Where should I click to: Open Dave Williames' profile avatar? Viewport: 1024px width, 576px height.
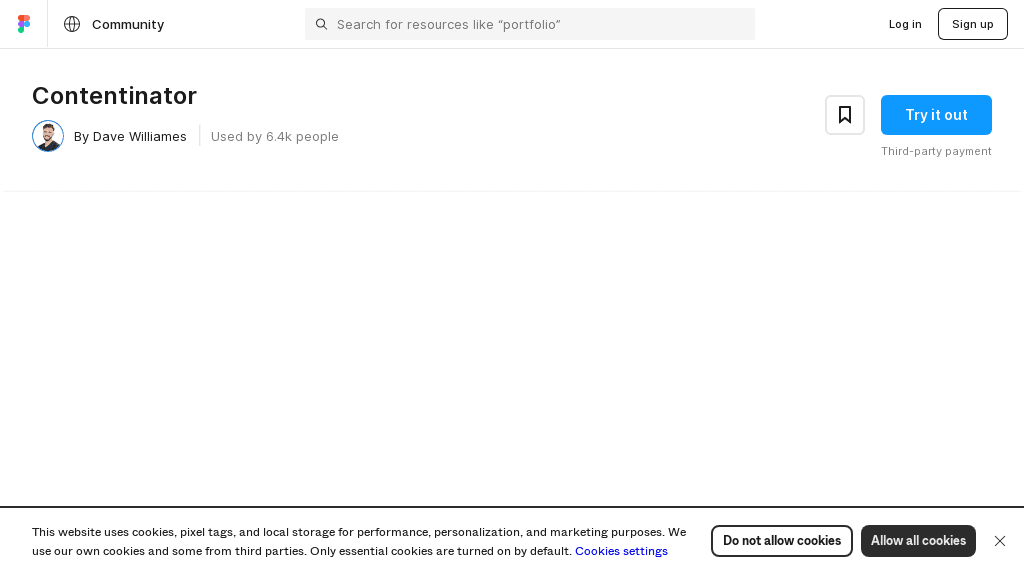point(48,136)
